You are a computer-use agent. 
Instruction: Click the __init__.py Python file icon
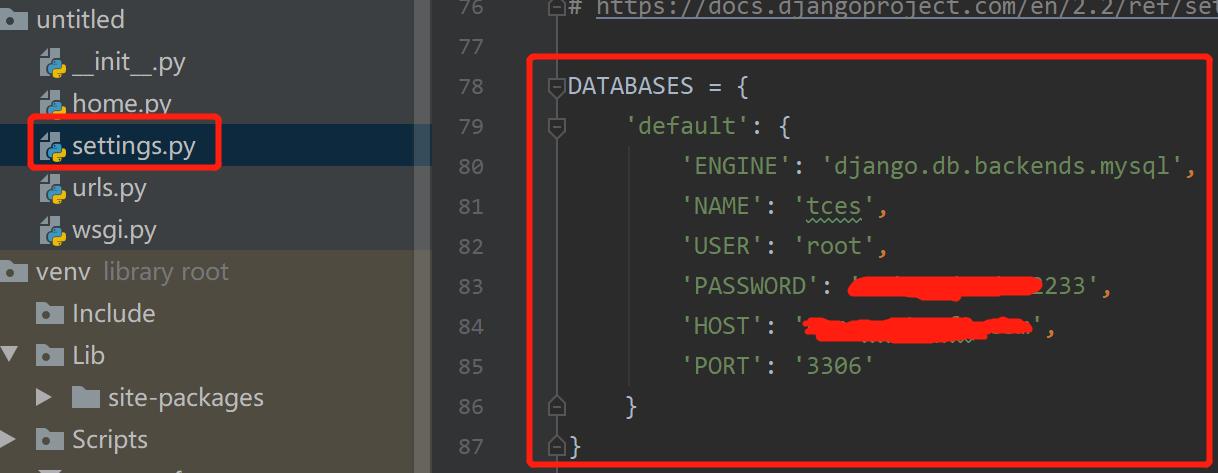click(52, 63)
